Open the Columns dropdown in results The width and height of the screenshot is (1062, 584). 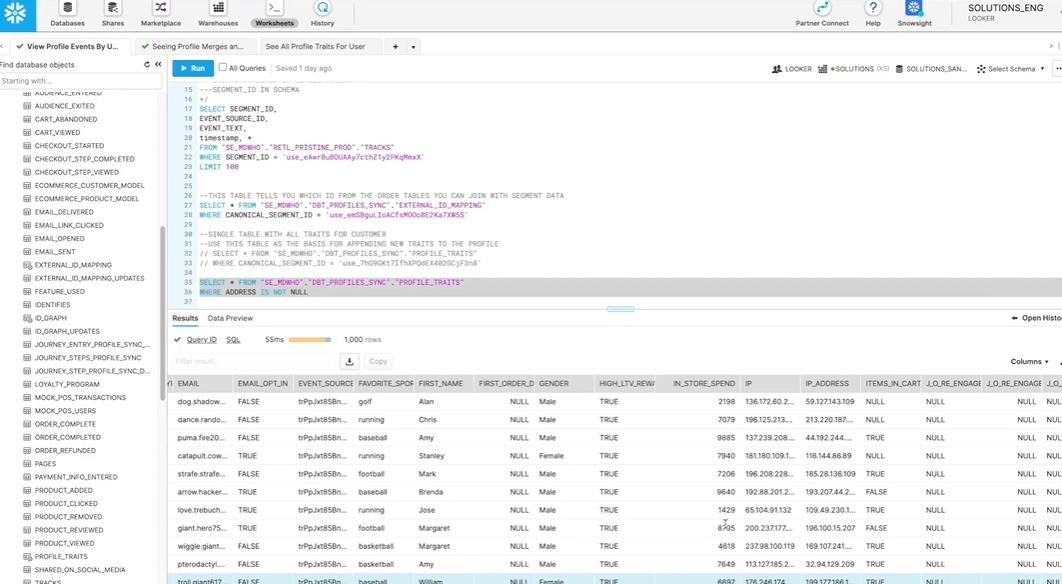click(1029, 362)
